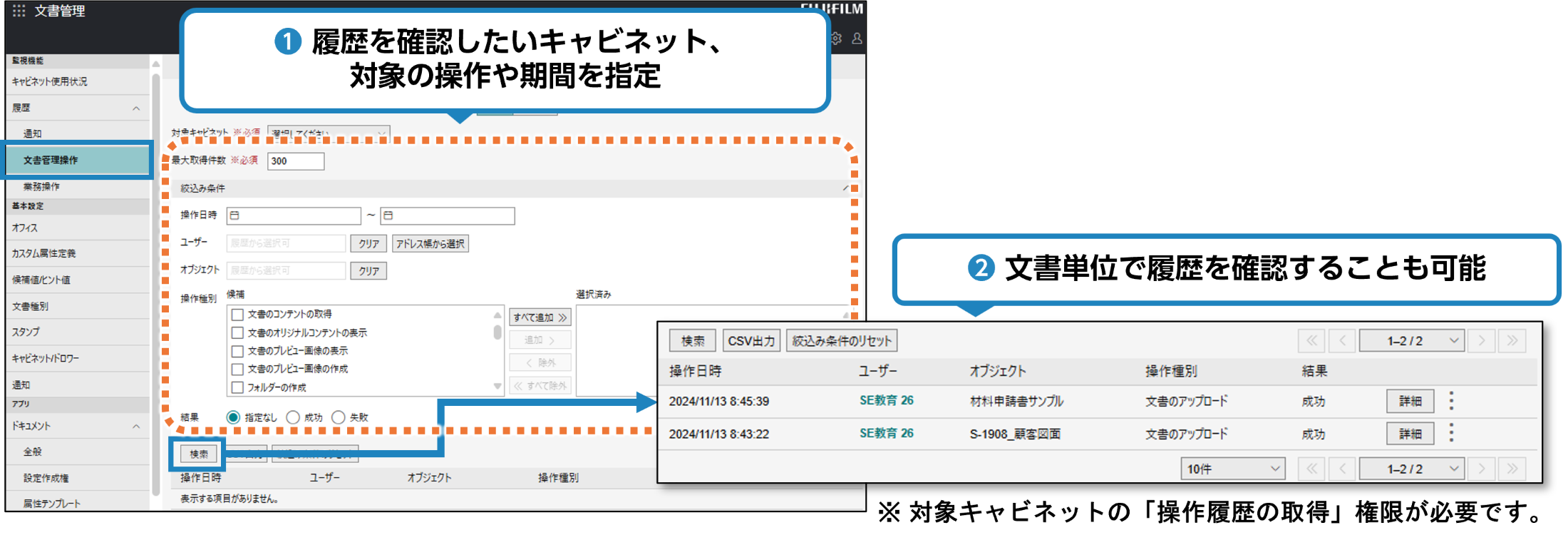
Task: Check 文書のオリジナルコンテントの表示
Action: pos(238,333)
